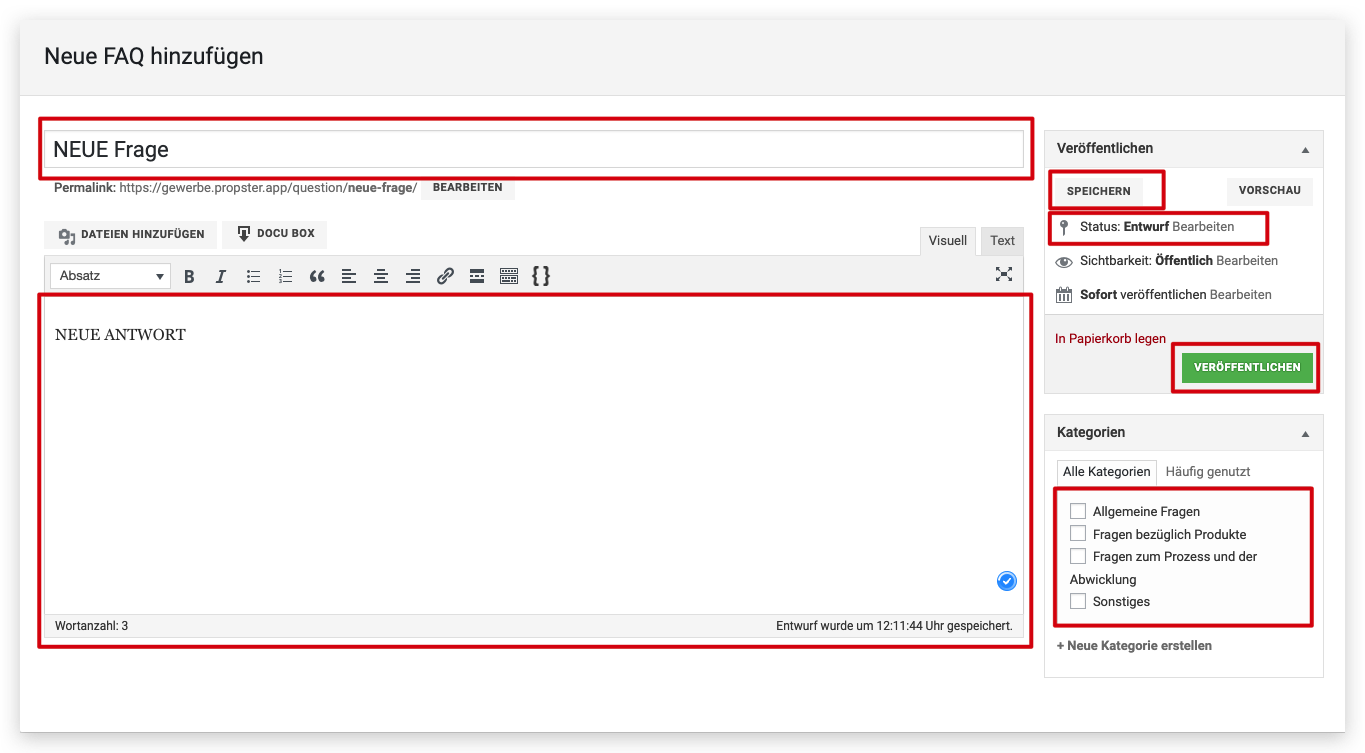
Task: Enable distraction-free fullscreen editor mode
Action: (x=1004, y=275)
